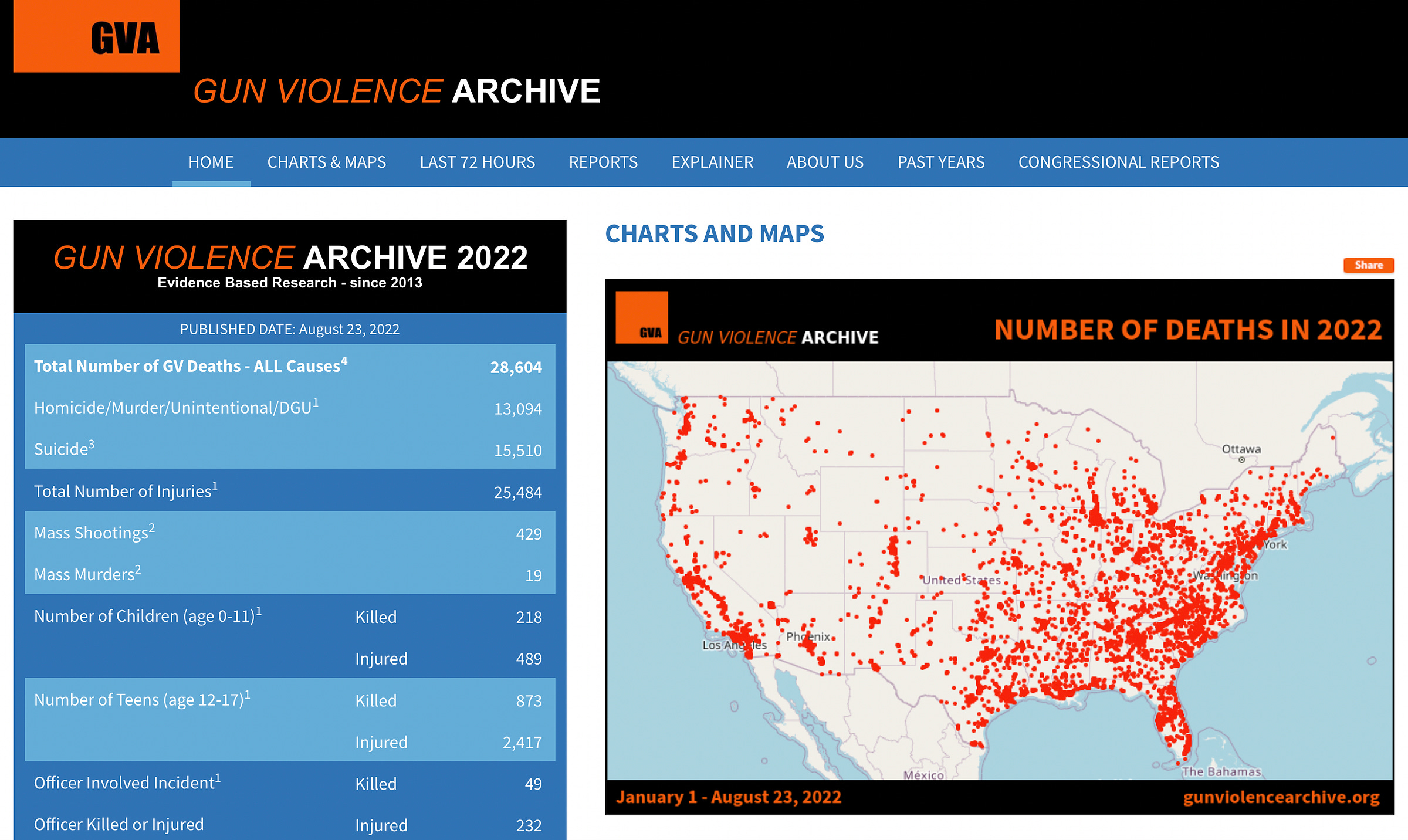
Task: Click the Ottawa label on the map
Action: click(1241, 449)
